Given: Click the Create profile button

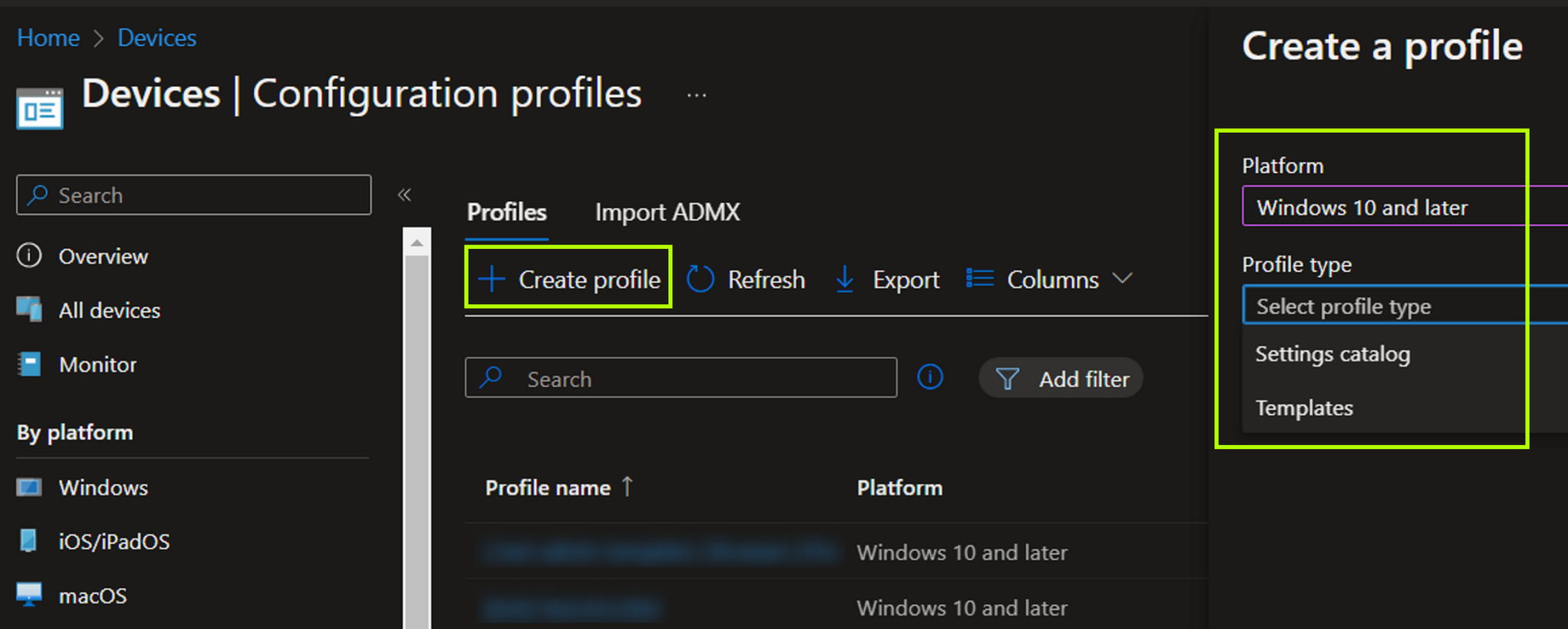Looking at the screenshot, I should [x=569, y=280].
